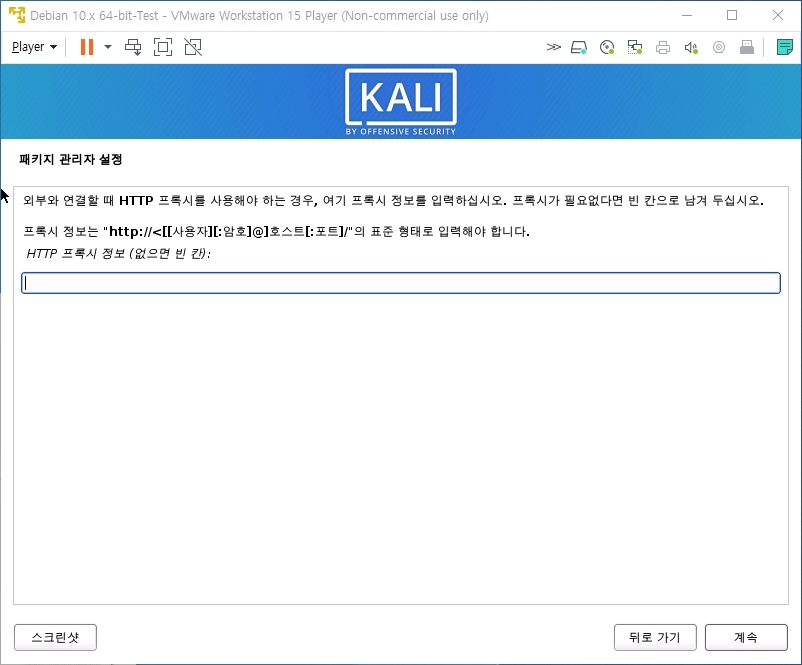Expand the power options dropdown arrow
802x665 pixels.
coord(108,47)
